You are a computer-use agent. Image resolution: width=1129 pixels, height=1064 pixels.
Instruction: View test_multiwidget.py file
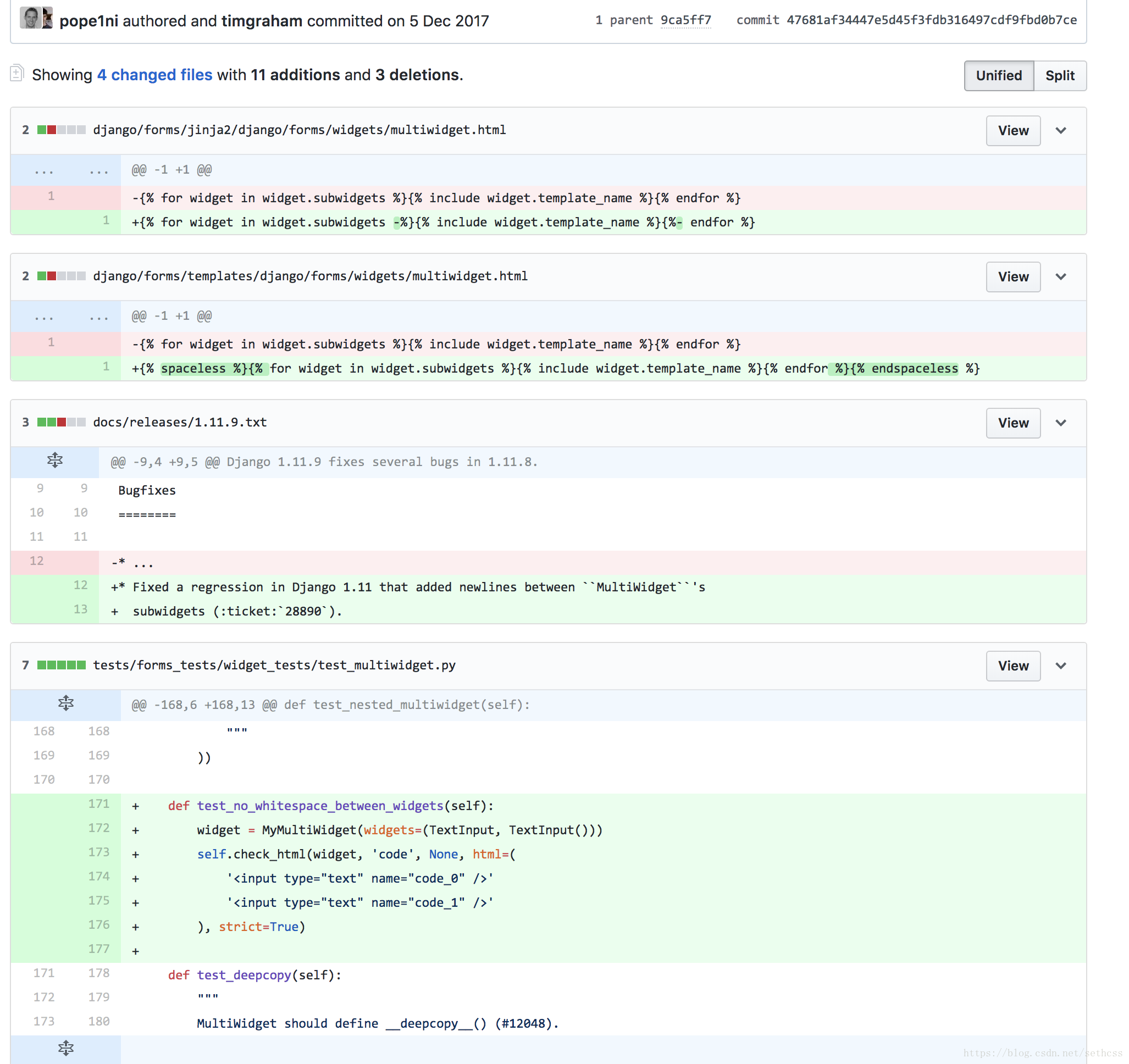[x=1013, y=666]
